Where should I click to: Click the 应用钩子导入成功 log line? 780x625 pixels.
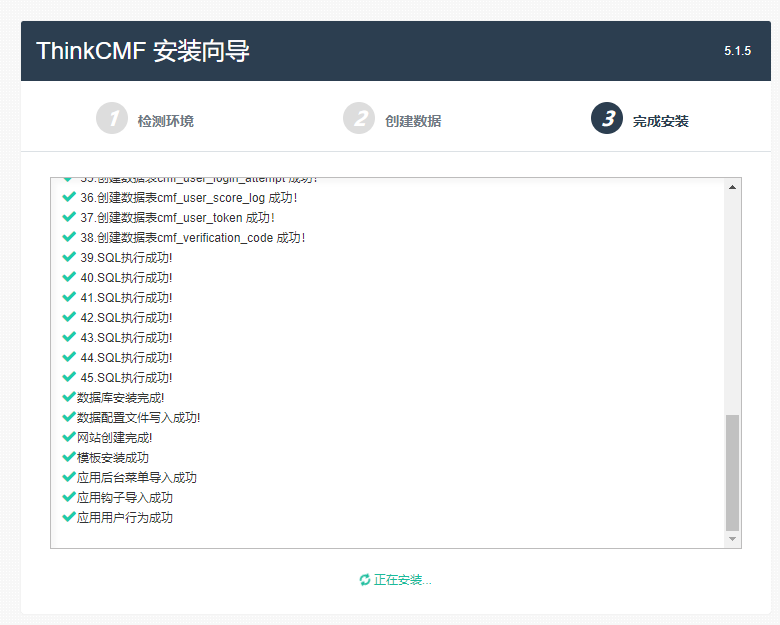125,498
